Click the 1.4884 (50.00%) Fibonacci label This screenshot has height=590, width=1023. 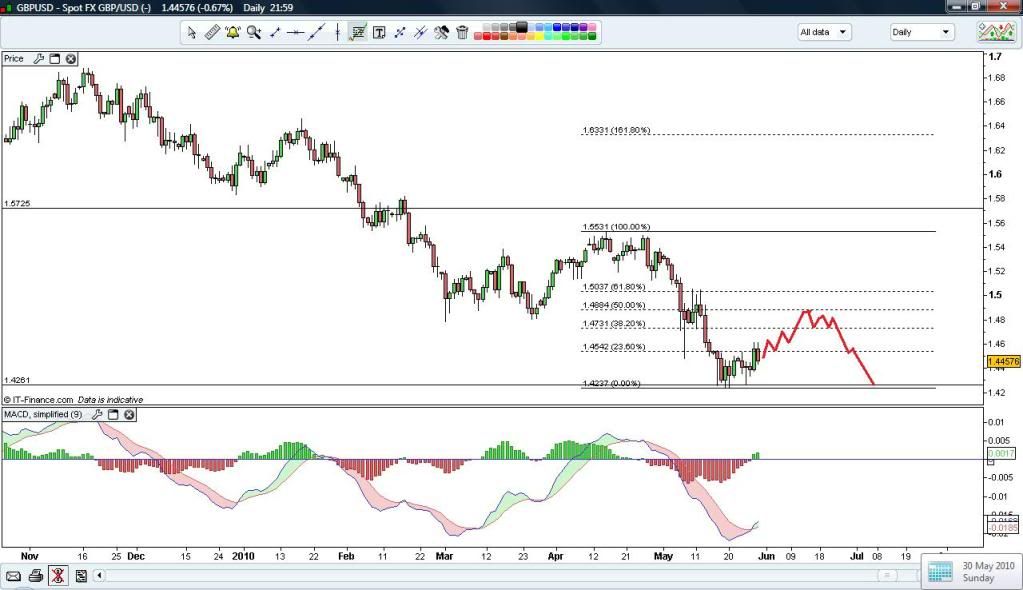coord(613,305)
